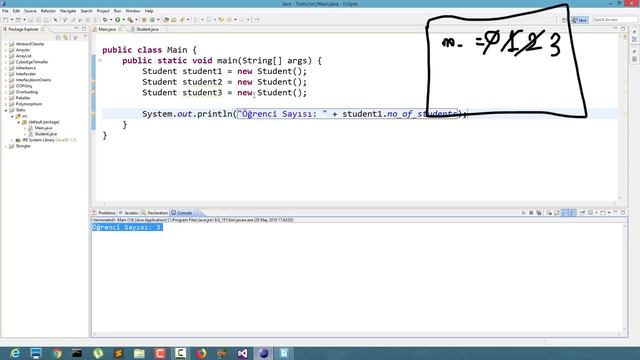Select Main.java in Package Explorer
Screen dimensions: 640x360
(43, 128)
